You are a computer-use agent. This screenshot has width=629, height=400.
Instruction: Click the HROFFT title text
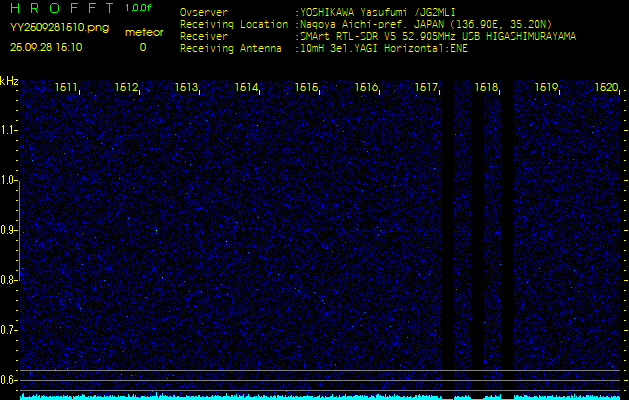pyautogui.click(x=62, y=8)
